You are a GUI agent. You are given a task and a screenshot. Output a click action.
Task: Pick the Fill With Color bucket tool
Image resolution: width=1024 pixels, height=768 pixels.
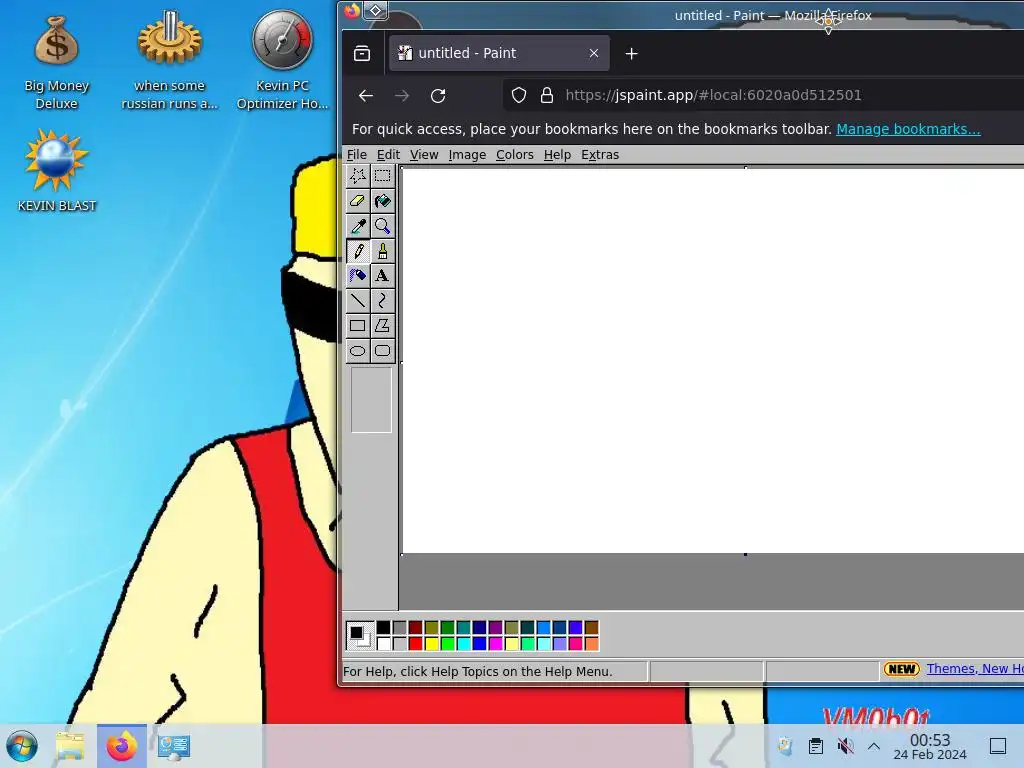tap(383, 200)
